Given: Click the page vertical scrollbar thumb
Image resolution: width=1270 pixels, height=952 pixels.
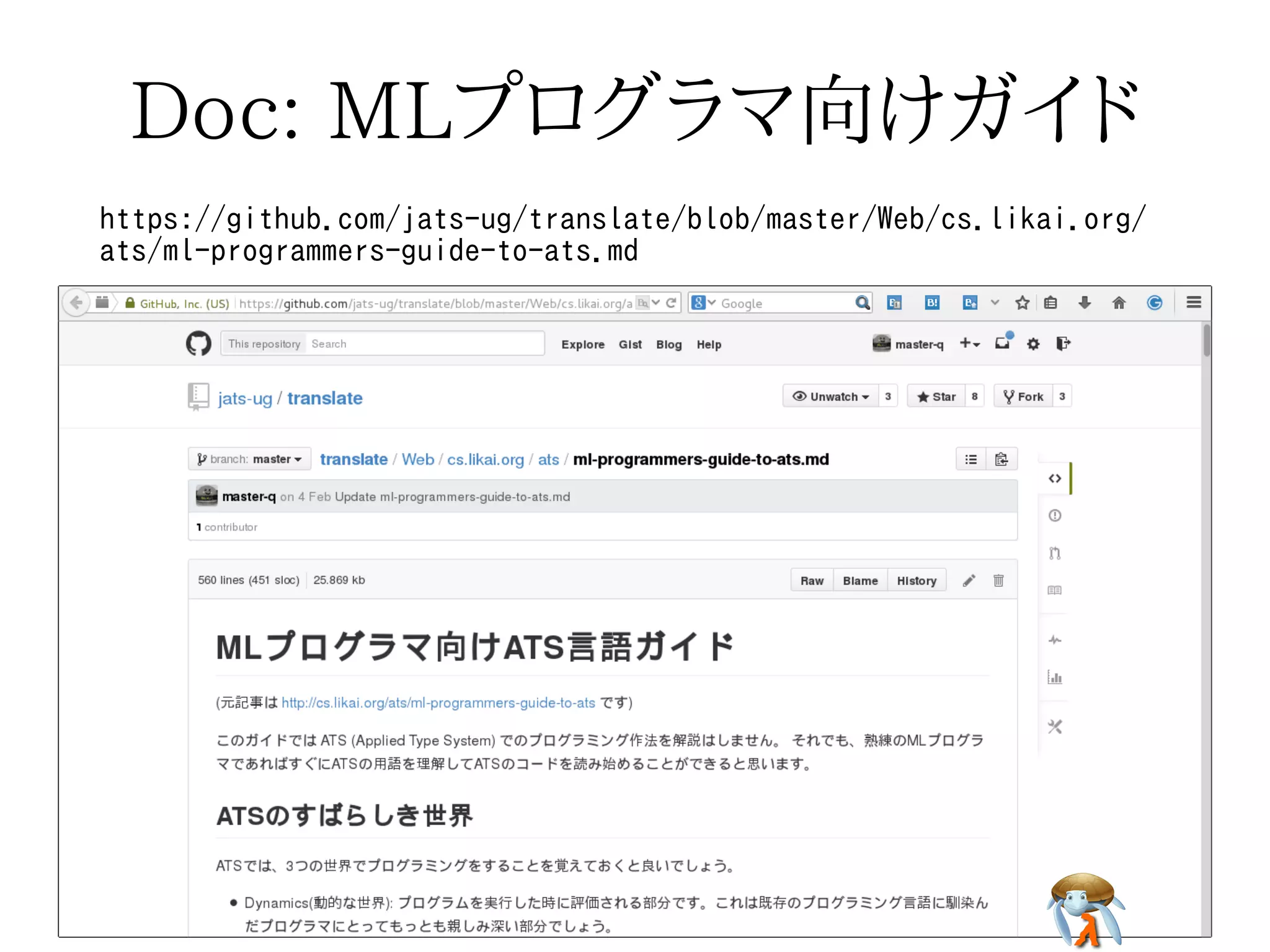Looking at the screenshot, I should (1206, 340).
